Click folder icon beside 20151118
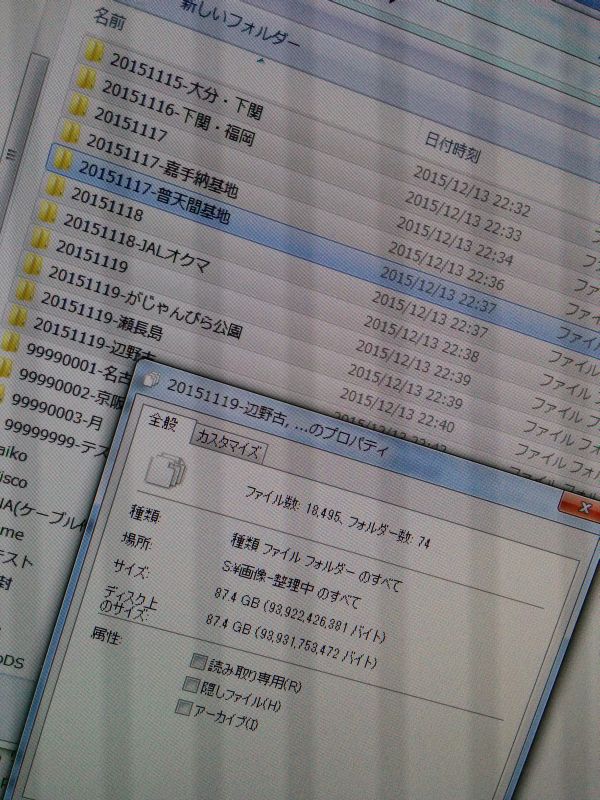600x800 pixels. (56, 186)
